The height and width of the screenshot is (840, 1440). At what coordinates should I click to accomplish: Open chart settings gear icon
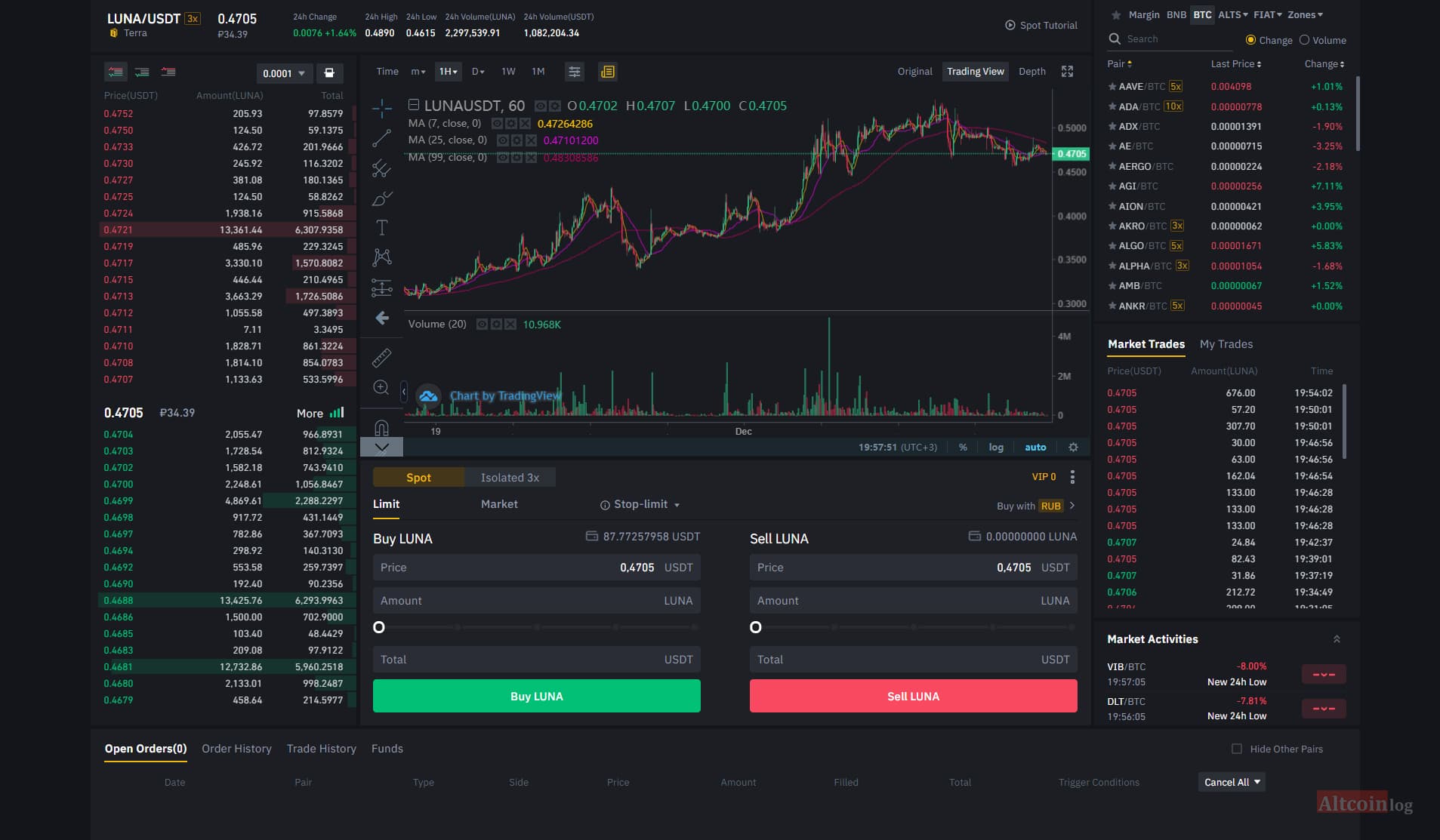tap(1073, 447)
